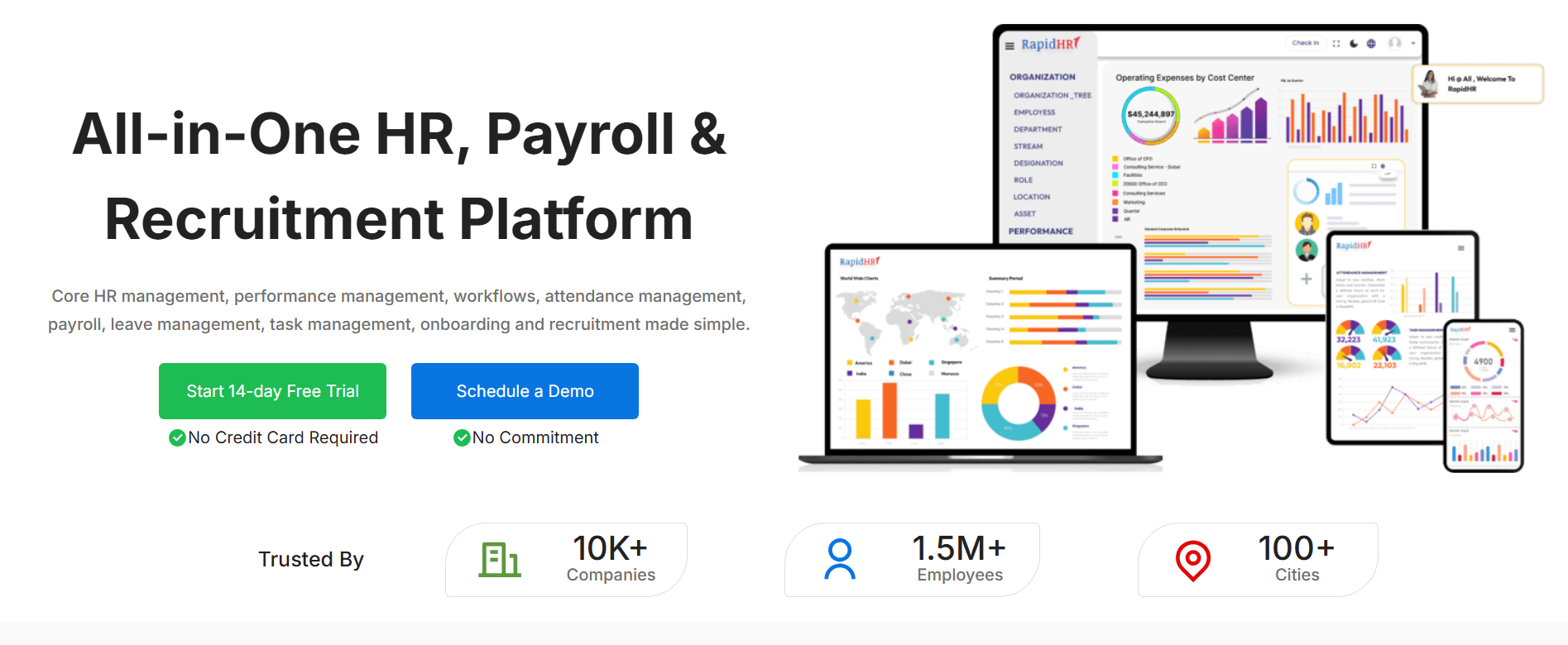Select EMPLOYESS in the sidebar menu
This screenshot has height=645, width=1568.
1034,112
